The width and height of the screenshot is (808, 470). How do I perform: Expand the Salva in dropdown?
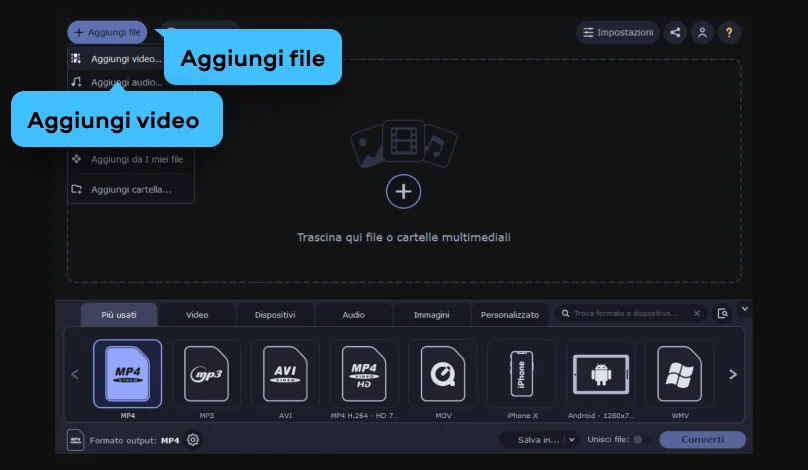click(572, 440)
